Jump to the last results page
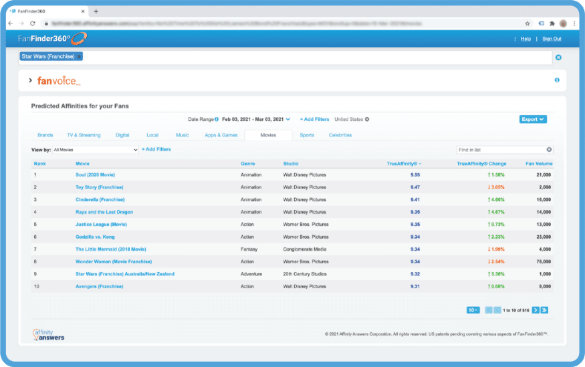585x367 pixels. coord(544,310)
